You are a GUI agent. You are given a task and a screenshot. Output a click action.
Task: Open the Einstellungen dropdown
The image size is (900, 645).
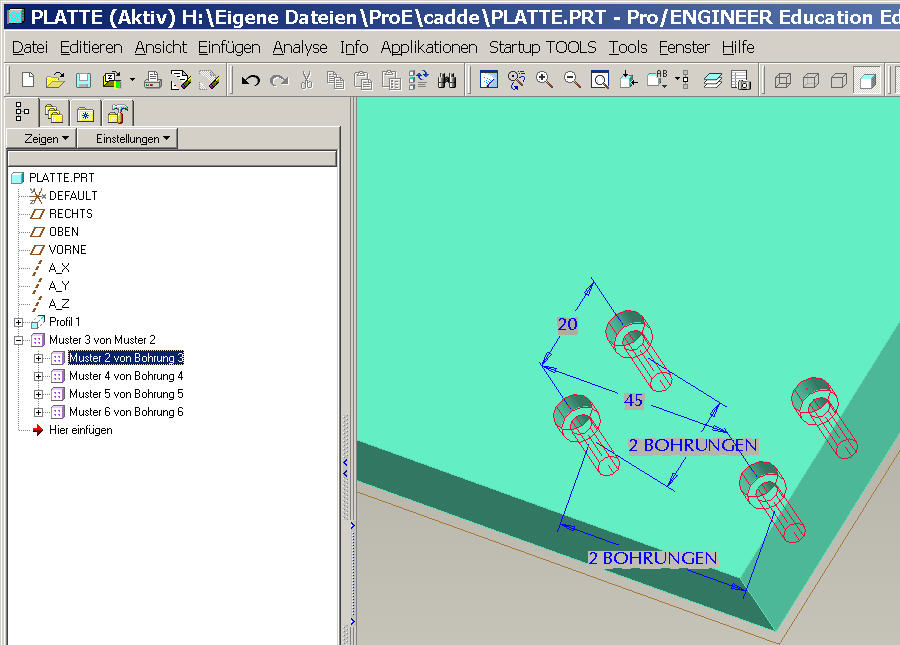tap(128, 138)
